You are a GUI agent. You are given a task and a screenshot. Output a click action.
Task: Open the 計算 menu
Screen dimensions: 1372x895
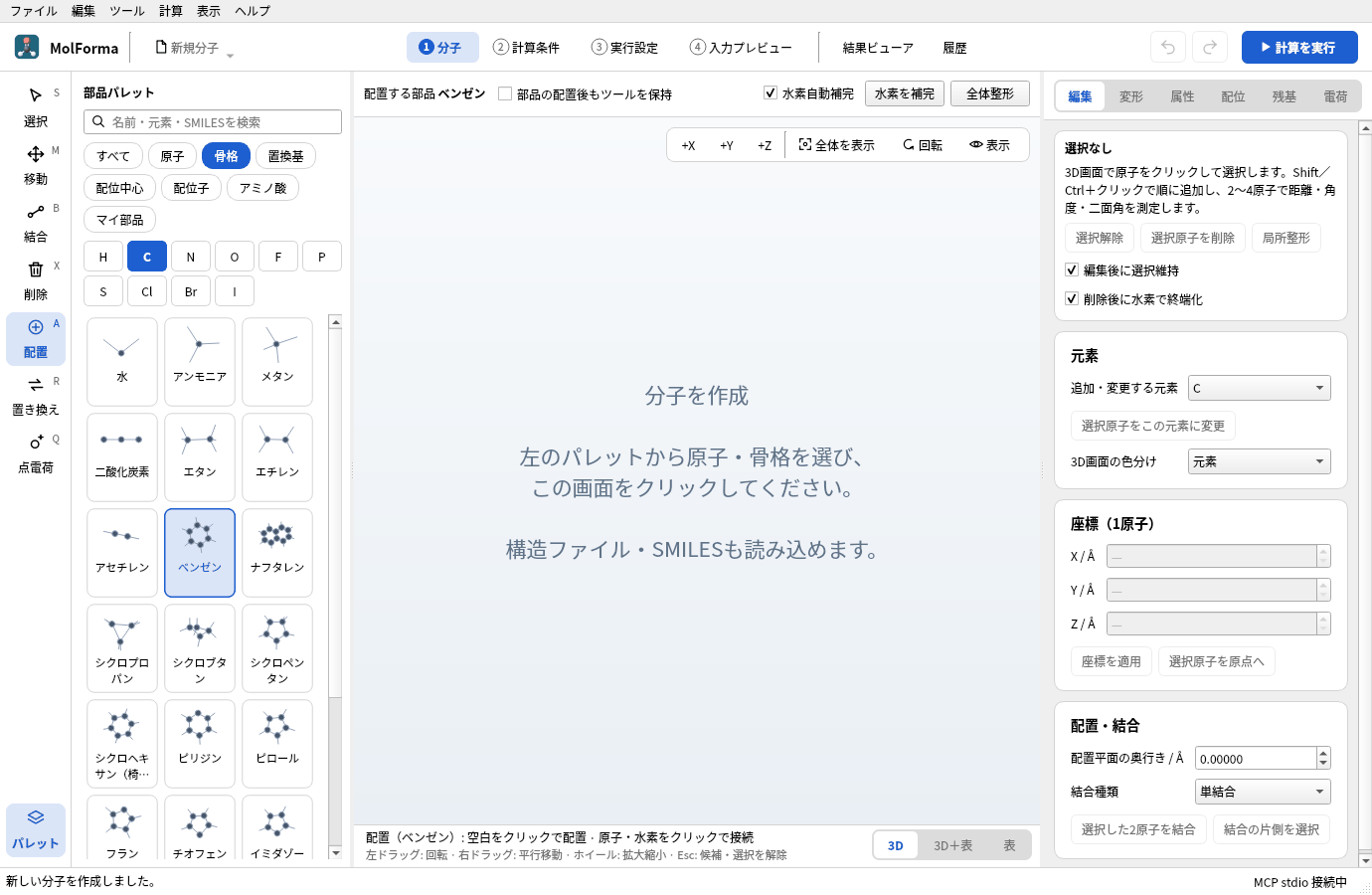171,11
